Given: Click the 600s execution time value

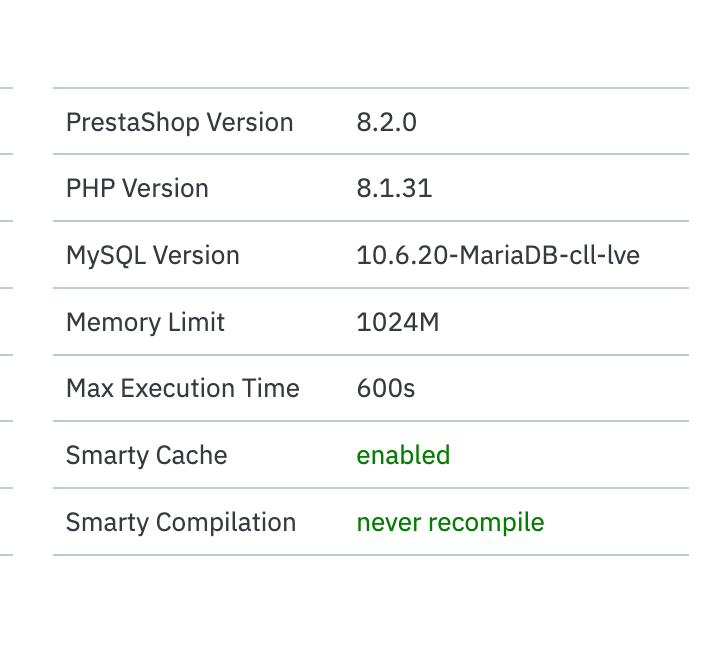Looking at the screenshot, I should (385, 388).
